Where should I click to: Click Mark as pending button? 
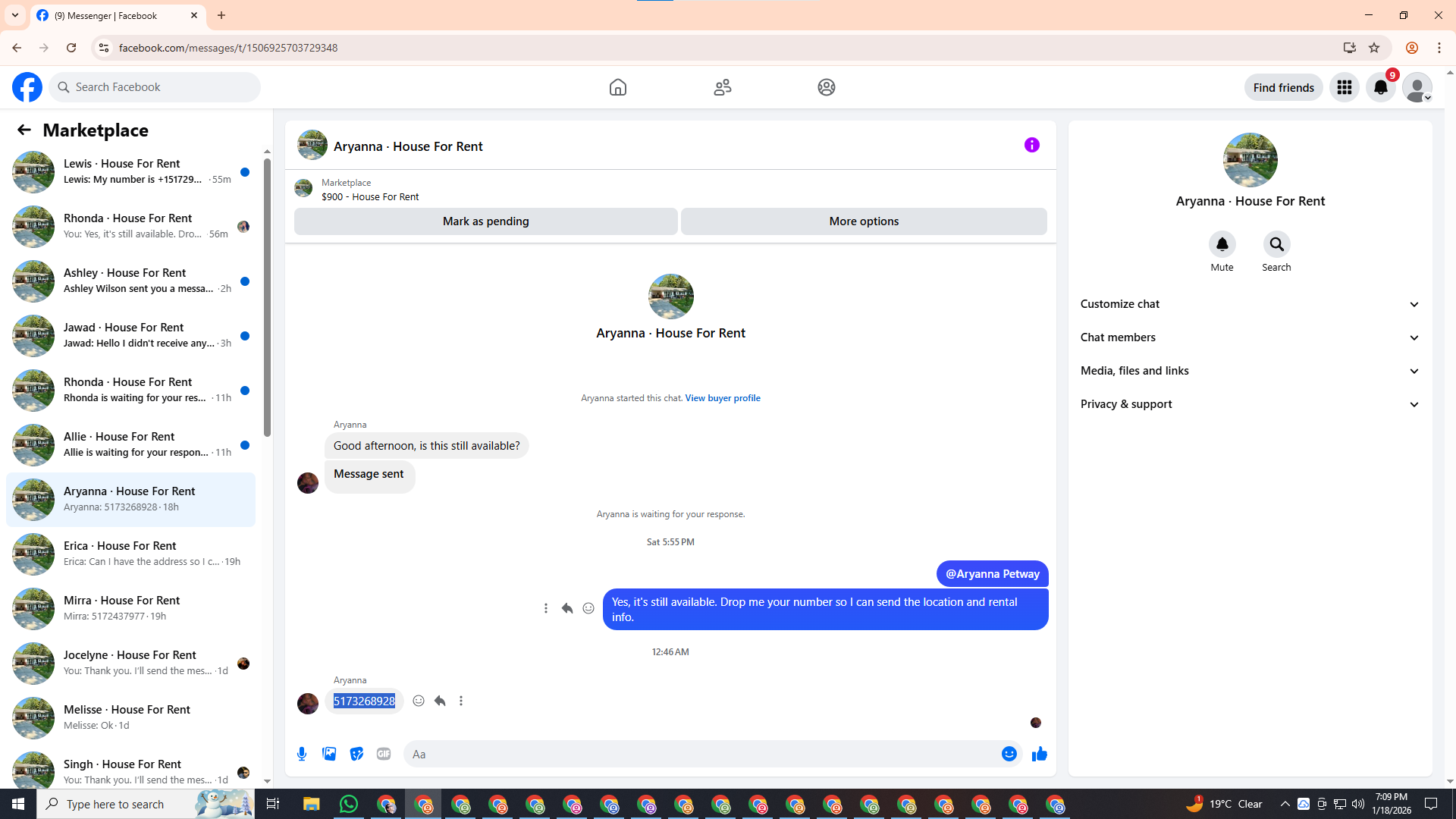485,221
